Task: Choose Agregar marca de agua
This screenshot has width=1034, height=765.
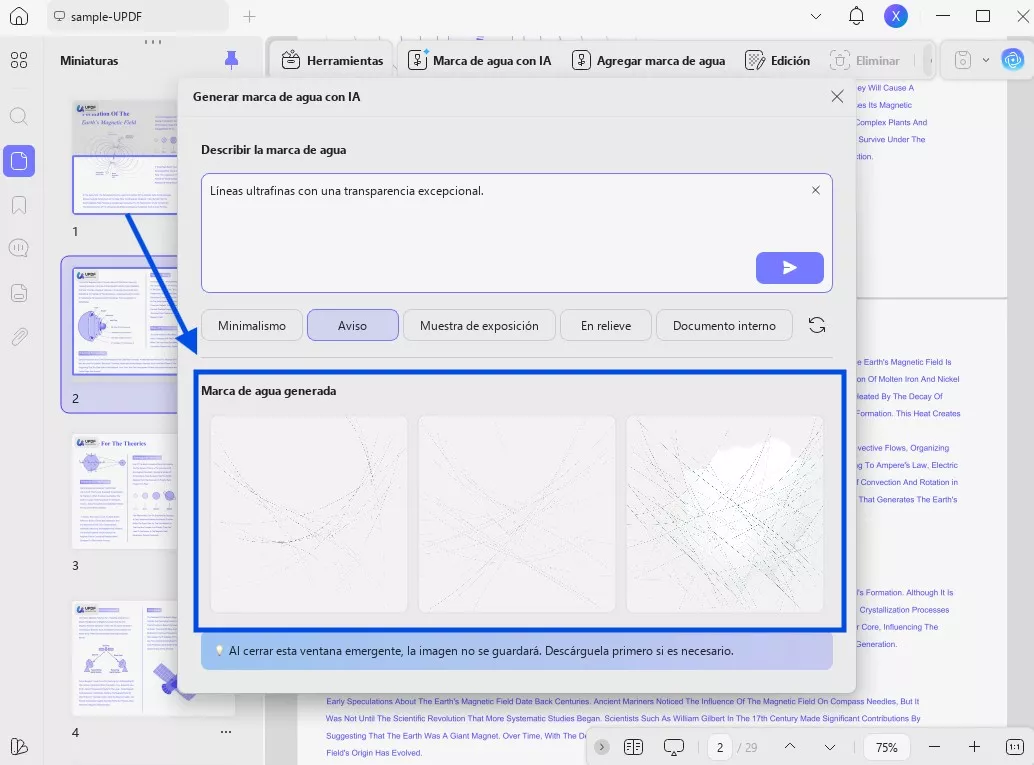Action: point(649,61)
